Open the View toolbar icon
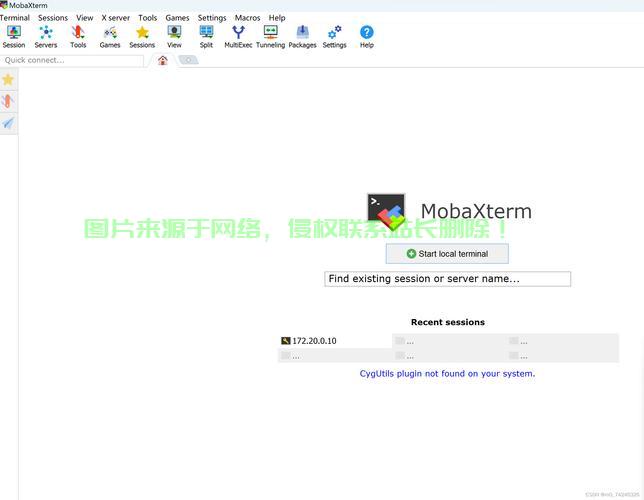Screen dimensions: 644x500 (x=174, y=37)
